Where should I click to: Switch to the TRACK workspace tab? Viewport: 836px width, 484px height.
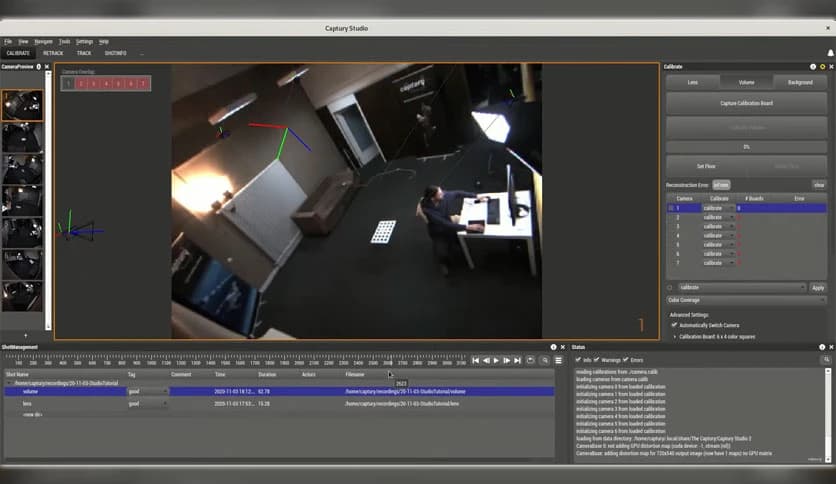[84, 53]
